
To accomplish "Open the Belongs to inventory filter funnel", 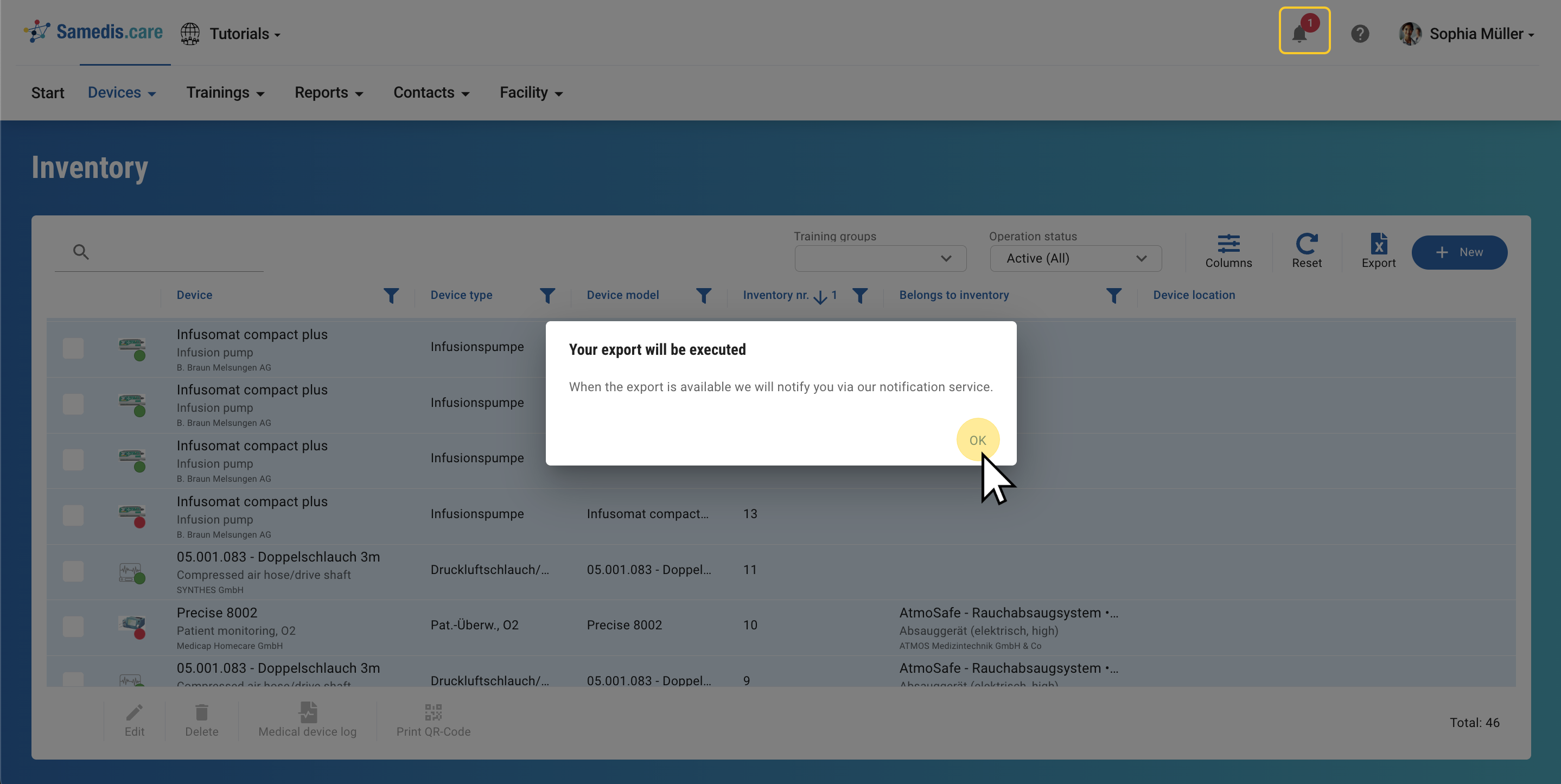I will (1113, 295).
